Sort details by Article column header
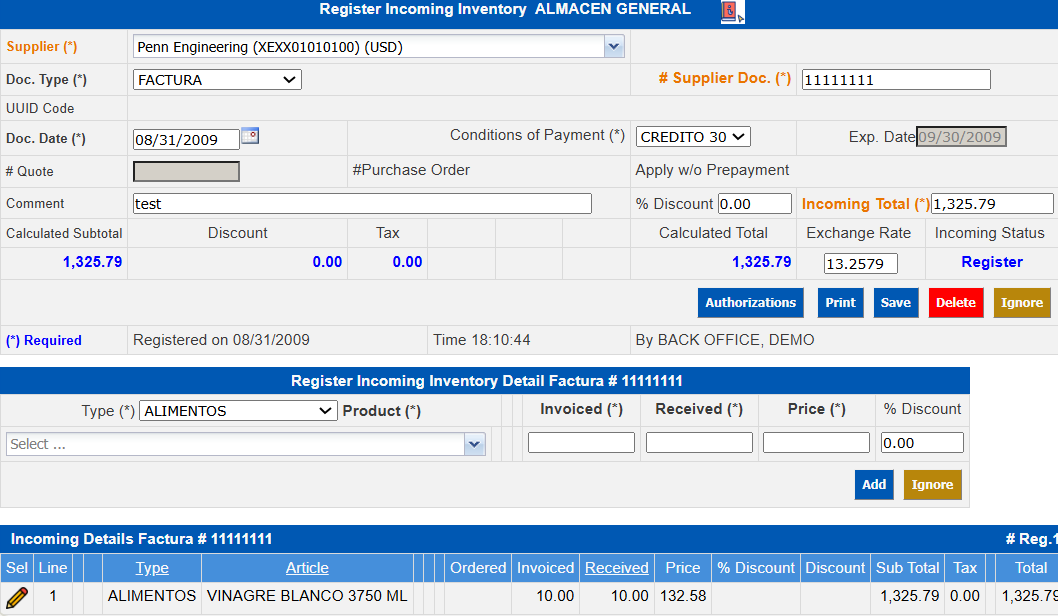The height and width of the screenshot is (616, 1058). coord(307,568)
